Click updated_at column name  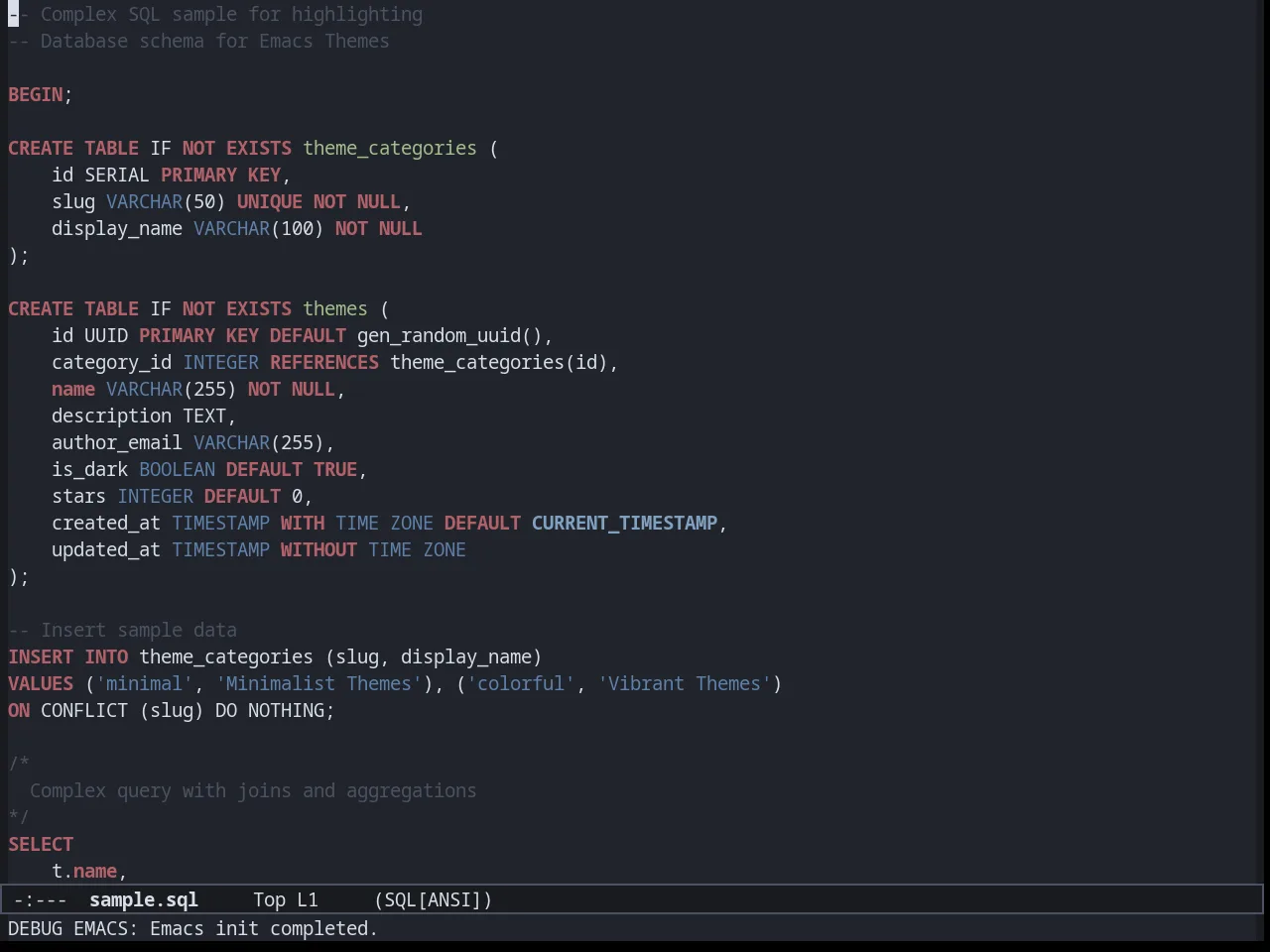tap(106, 549)
